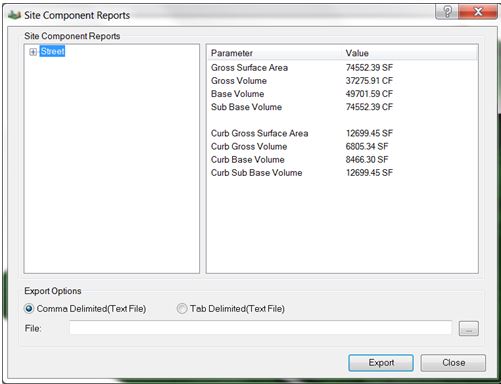This screenshot has width=501, height=384.
Task: Select the Curb Gross Volume row
Action: pos(342,146)
